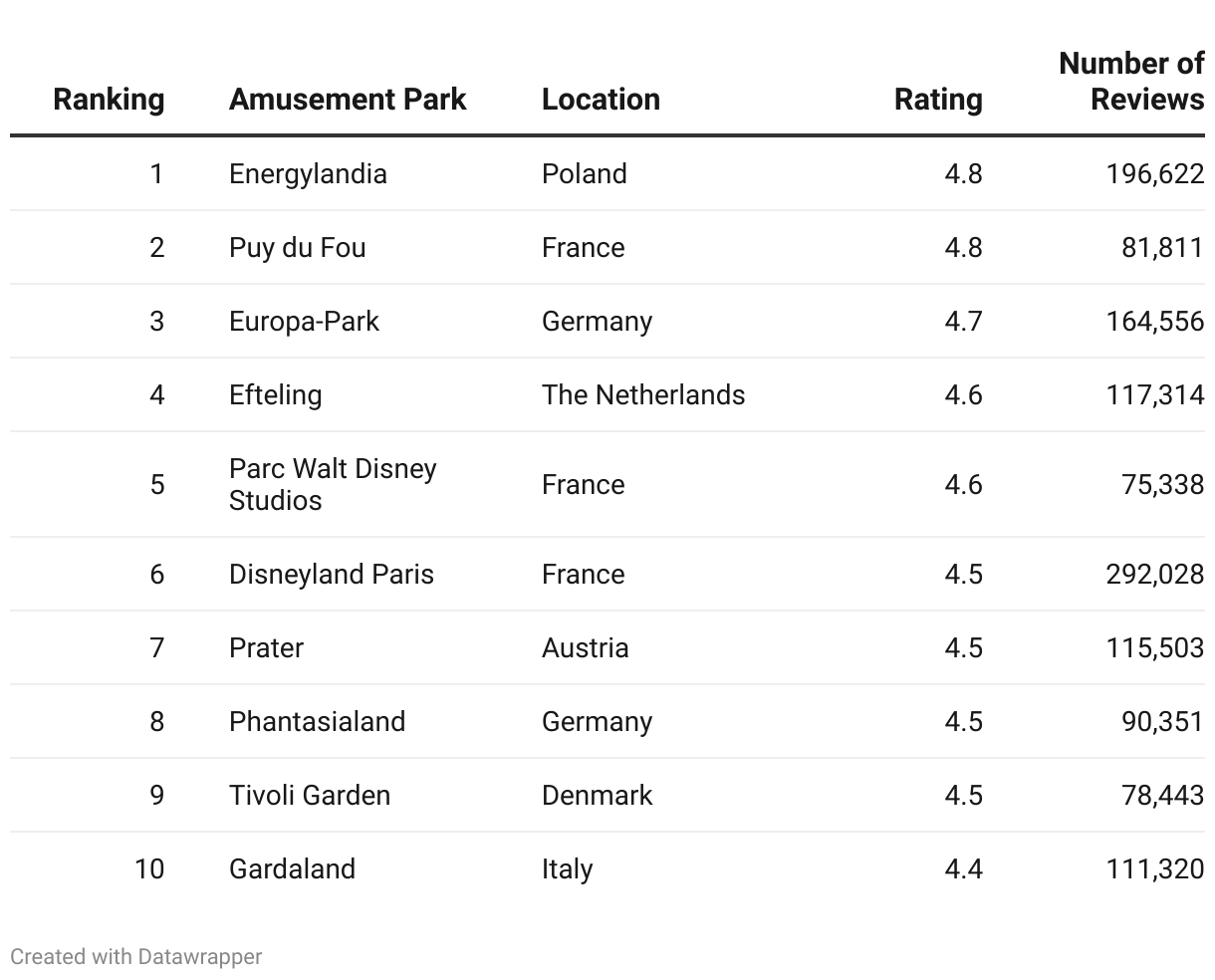Select Parc Walt Disney Studios cell
Image resolution: width=1215 pixels, height=980 pixels.
tap(333, 485)
